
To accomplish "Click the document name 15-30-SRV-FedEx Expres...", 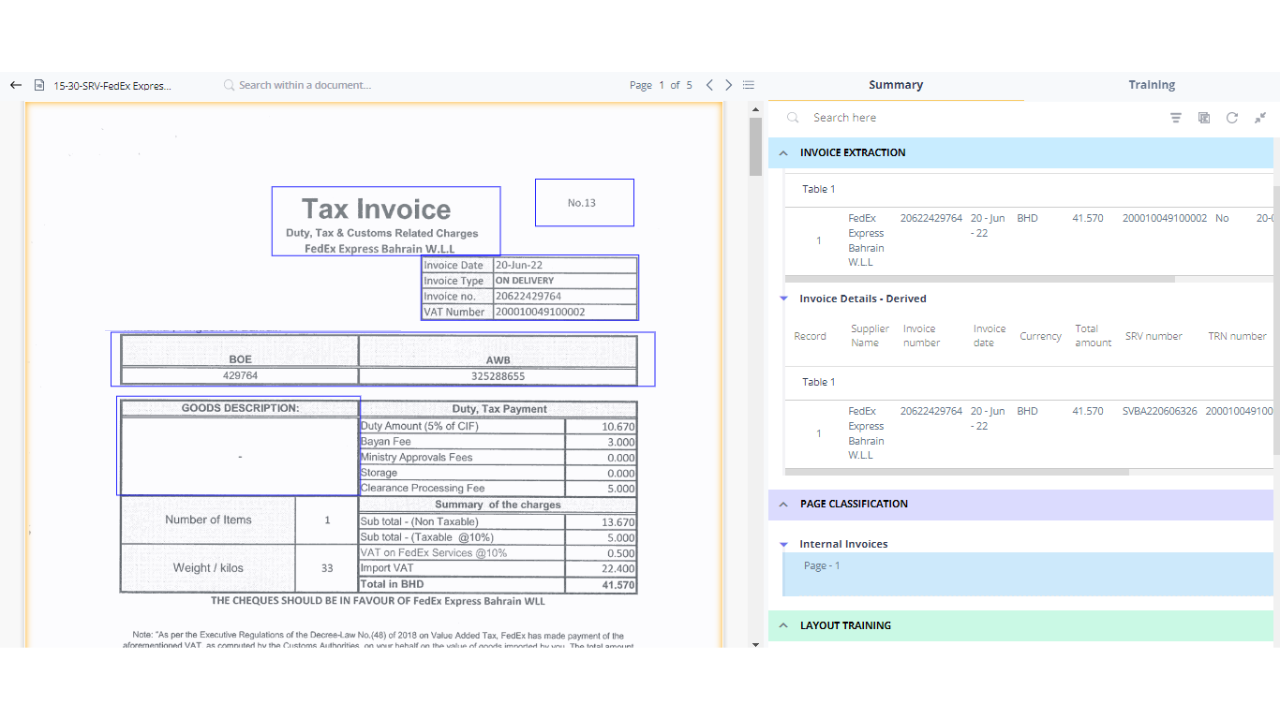I will click(112, 86).
